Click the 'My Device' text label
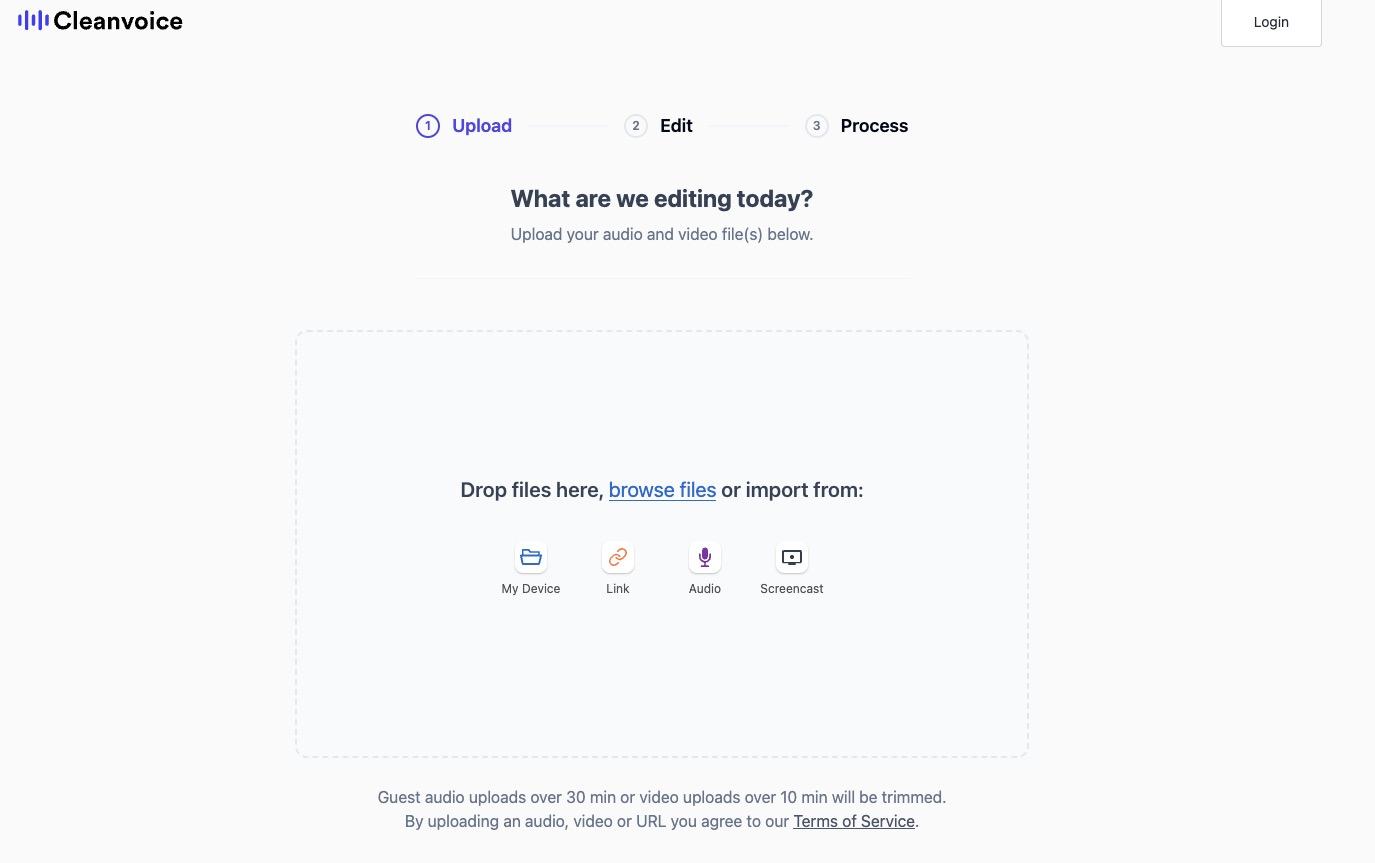 [531, 589]
